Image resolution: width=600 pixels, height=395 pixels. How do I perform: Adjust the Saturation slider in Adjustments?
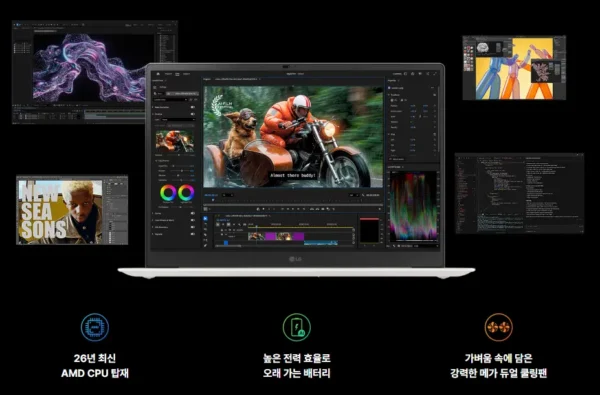[x=181, y=180]
